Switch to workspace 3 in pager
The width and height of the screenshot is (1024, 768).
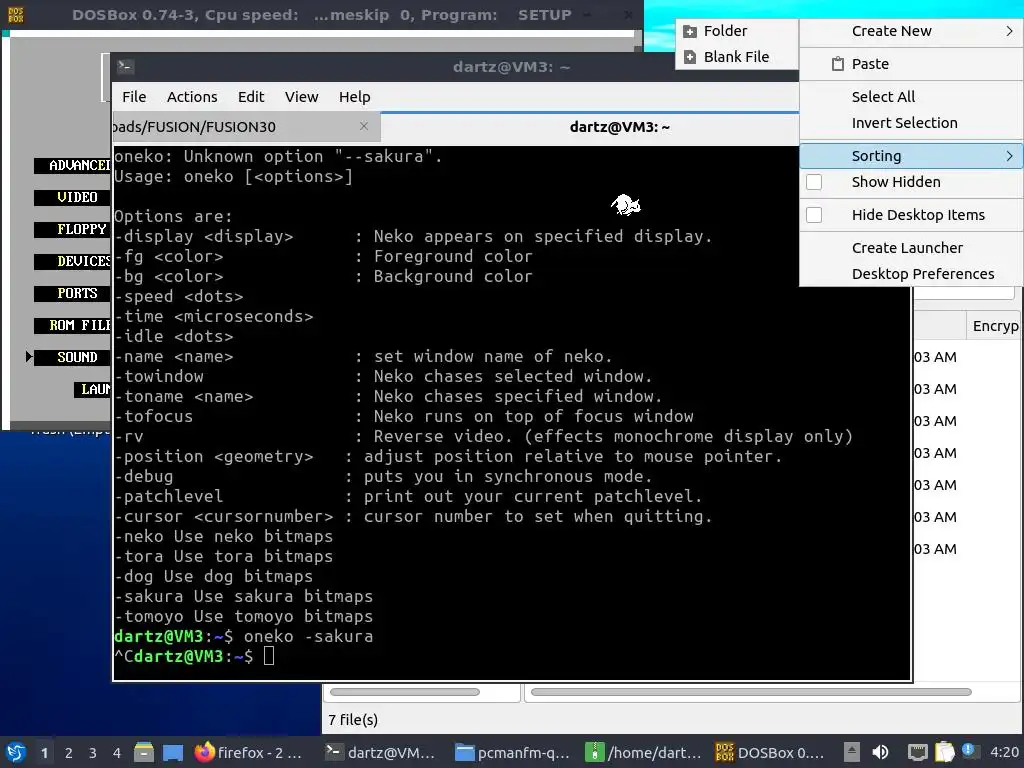93,752
